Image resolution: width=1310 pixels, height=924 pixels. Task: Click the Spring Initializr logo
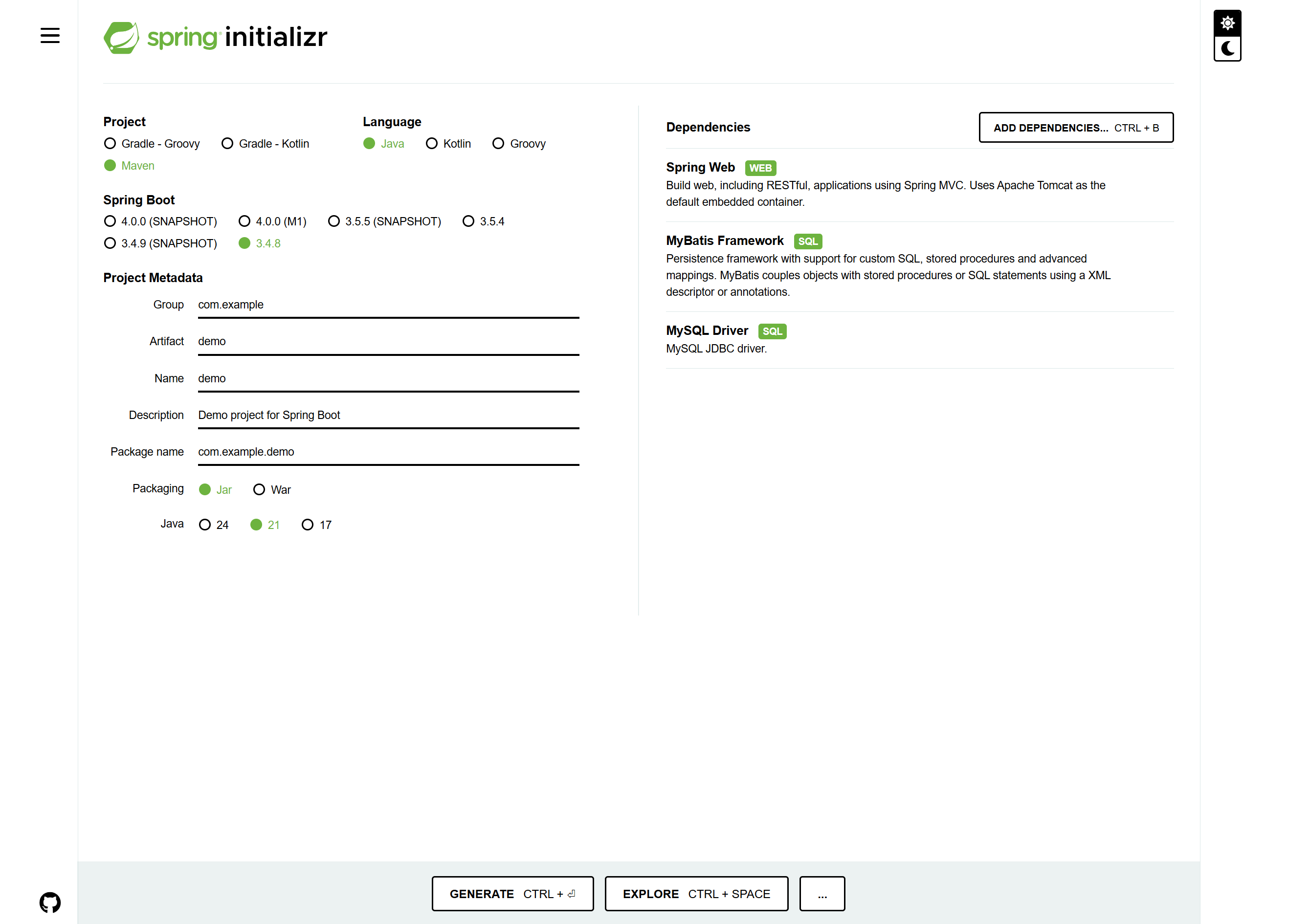(x=216, y=38)
